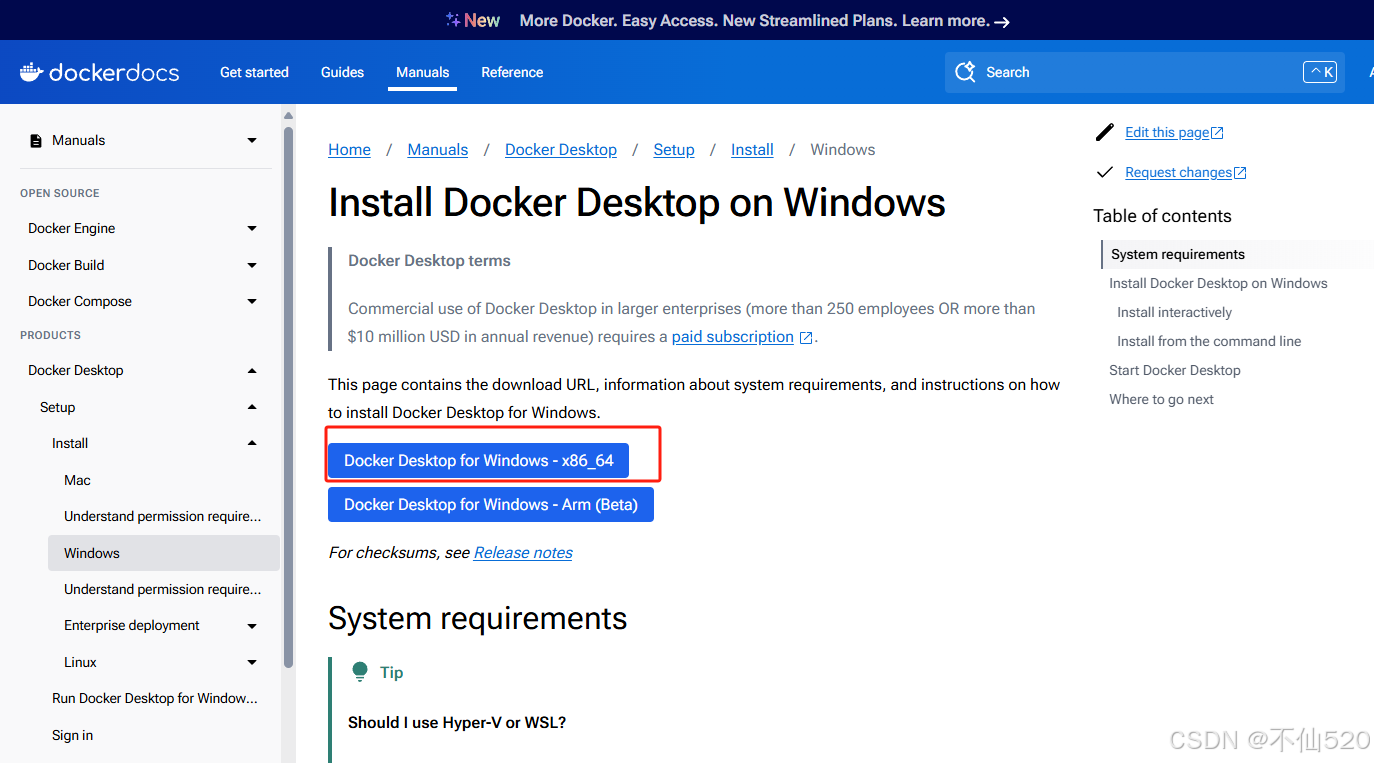
Task: Expand the Docker Compose section arrow
Action: (x=252, y=301)
